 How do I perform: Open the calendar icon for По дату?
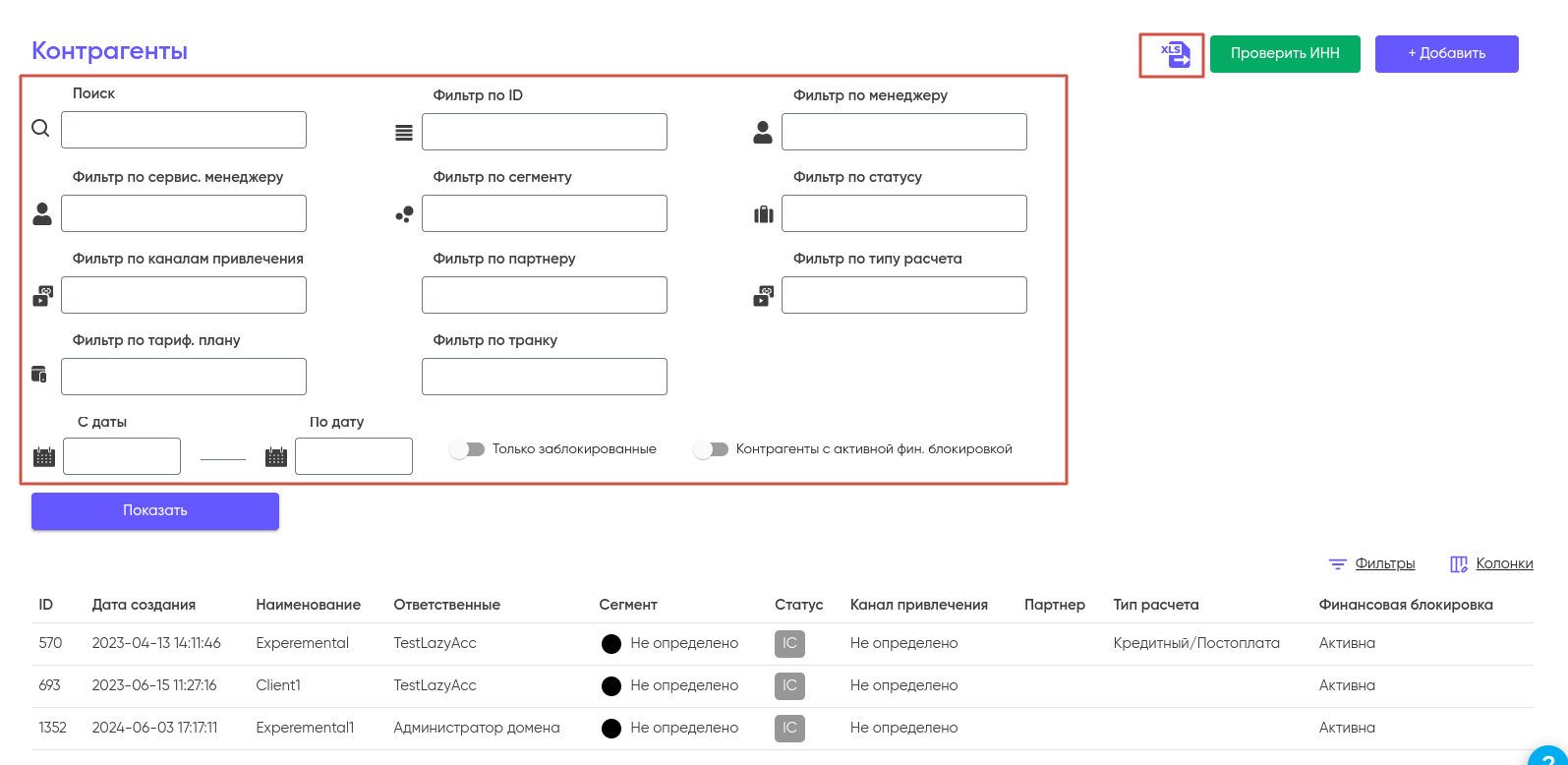coord(276,456)
